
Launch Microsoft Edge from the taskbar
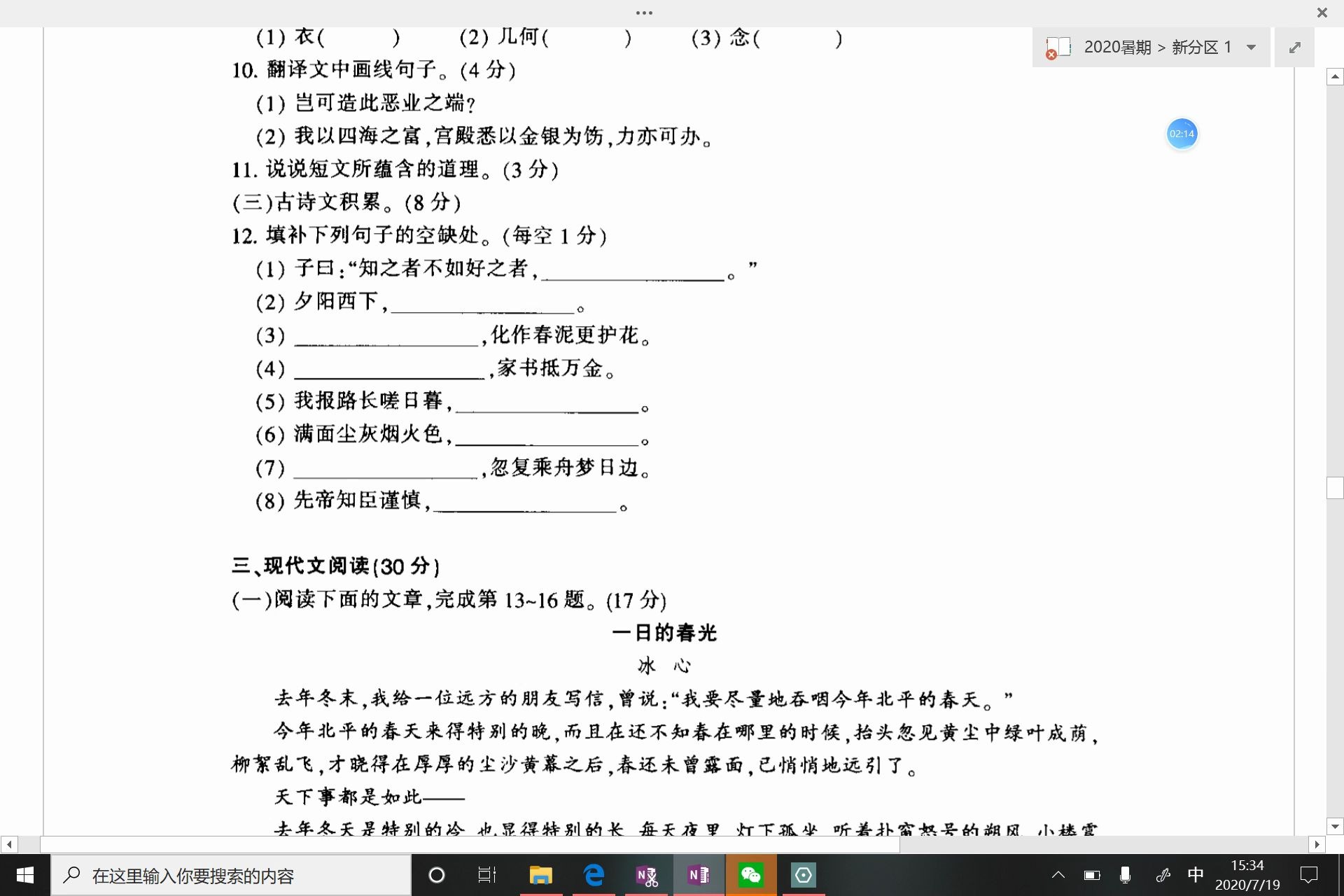pos(594,875)
